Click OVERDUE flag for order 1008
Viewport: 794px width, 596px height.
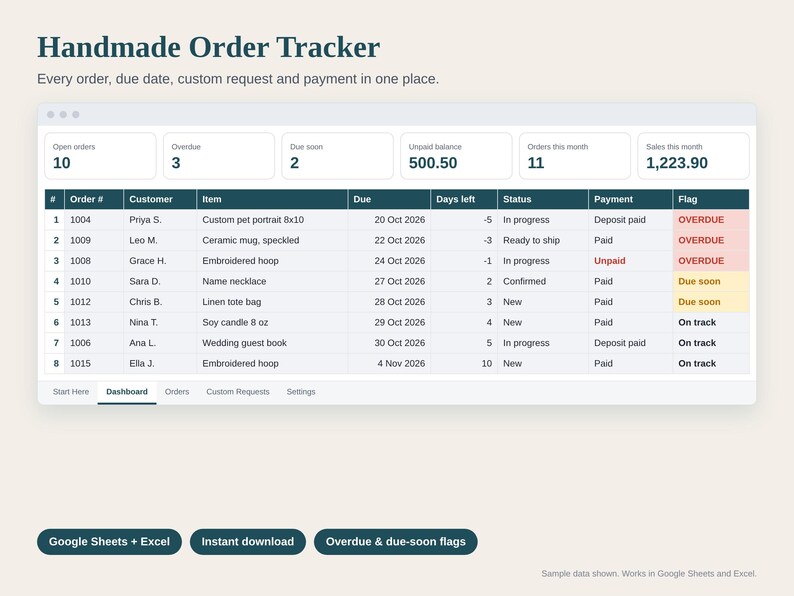711,261
